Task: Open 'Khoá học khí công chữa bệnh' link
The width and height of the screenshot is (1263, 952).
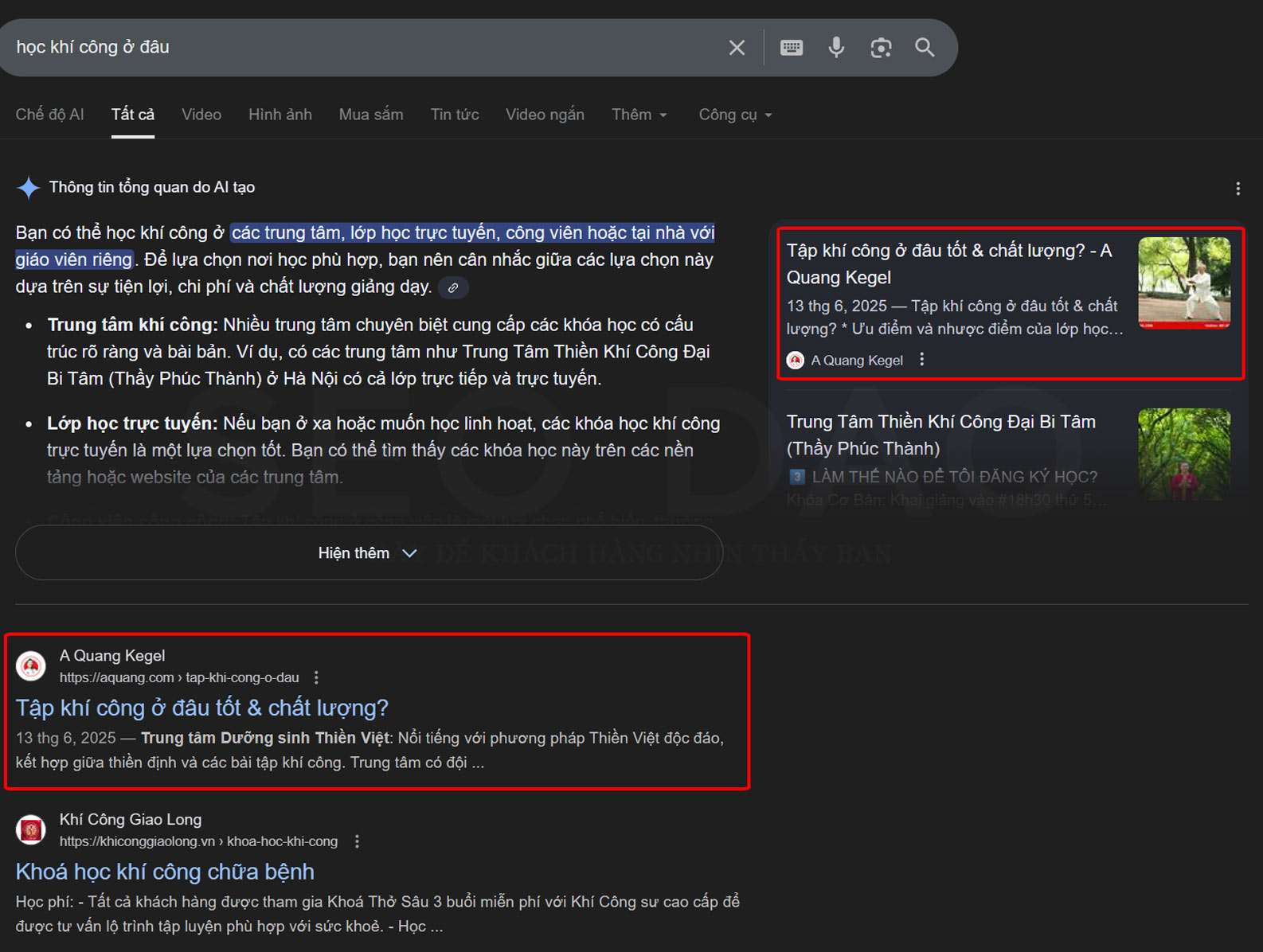Action: tap(165, 872)
